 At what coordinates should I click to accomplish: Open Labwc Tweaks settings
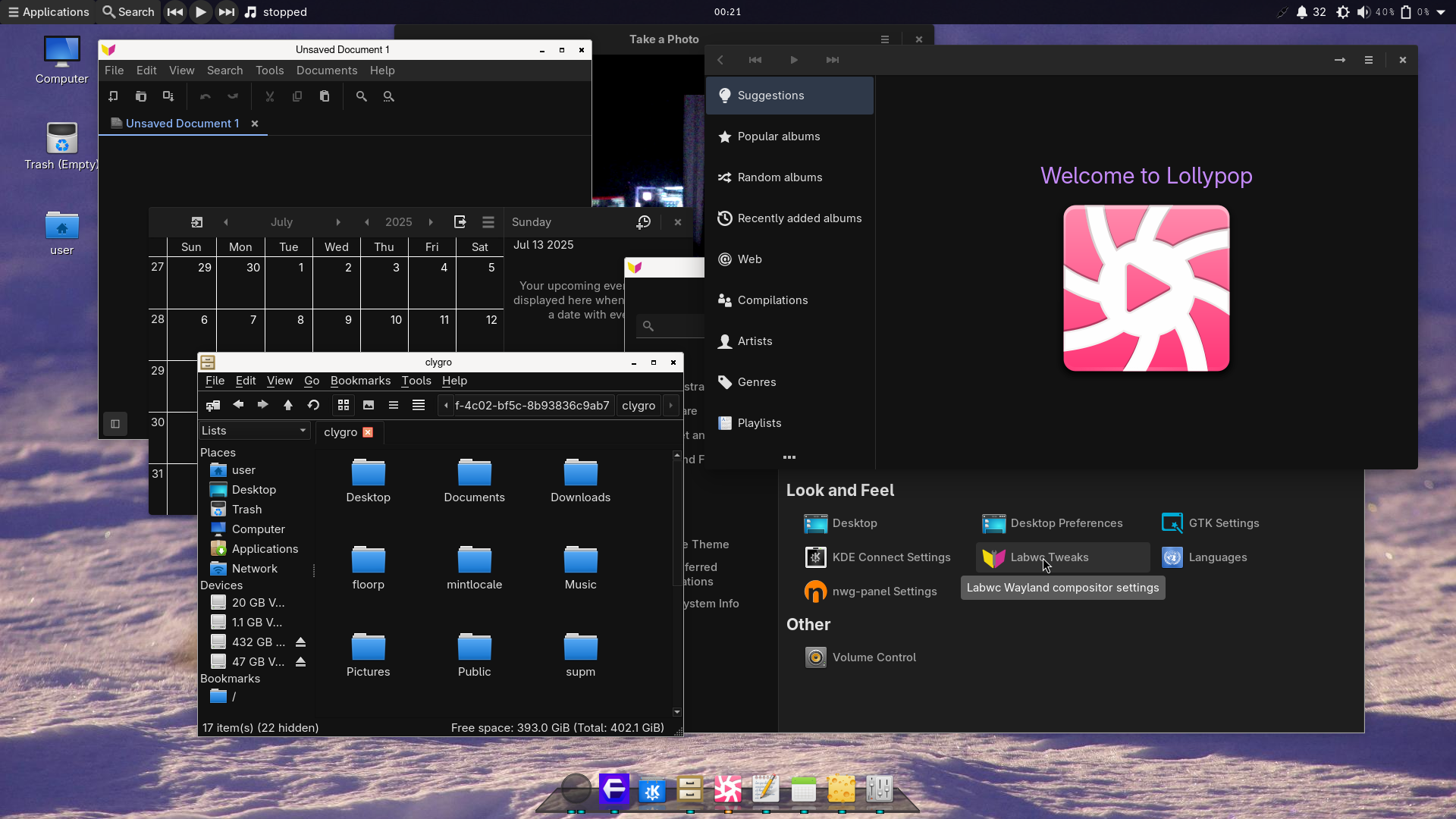(1049, 557)
